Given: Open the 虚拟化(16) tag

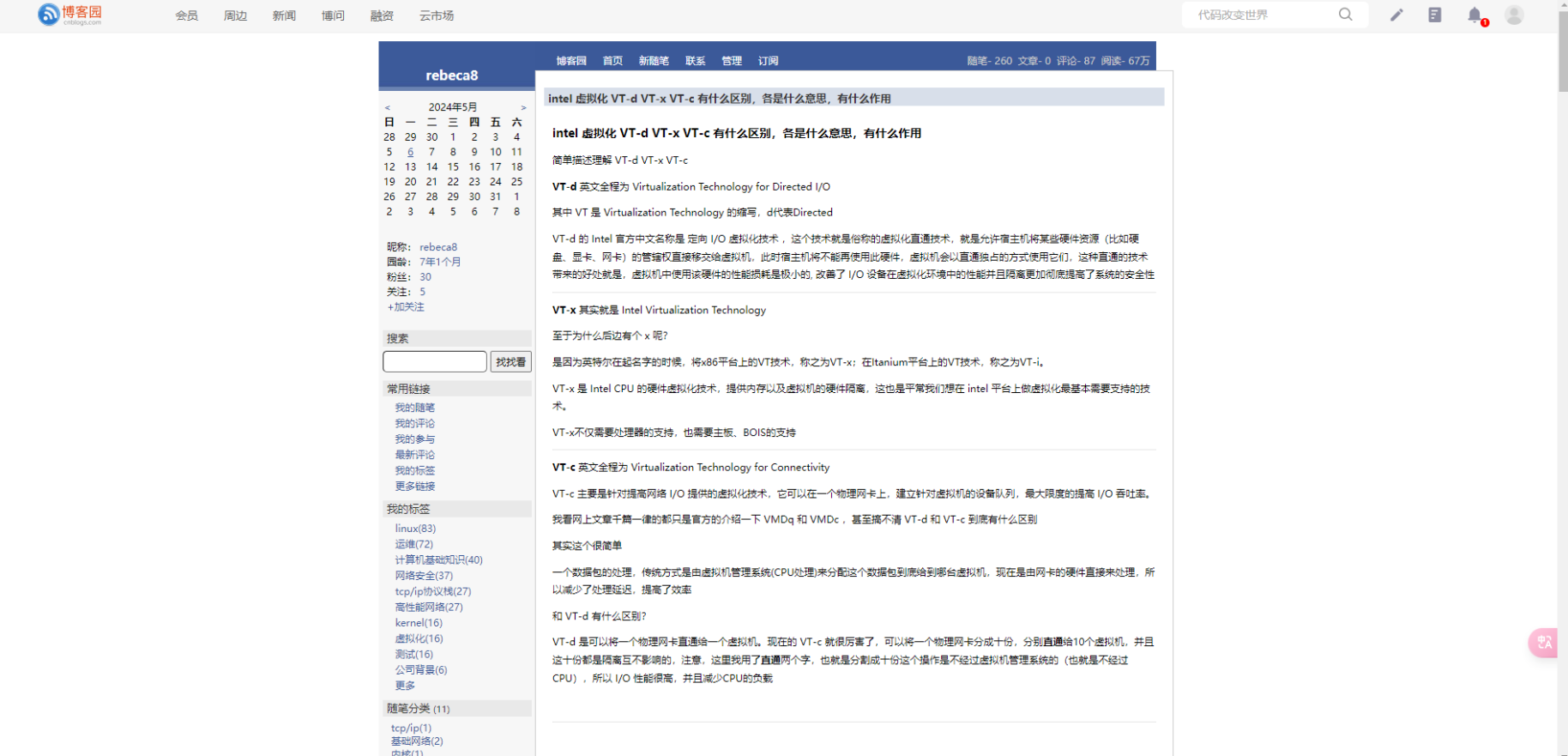Looking at the screenshot, I should pyautogui.click(x=419, y=638).
